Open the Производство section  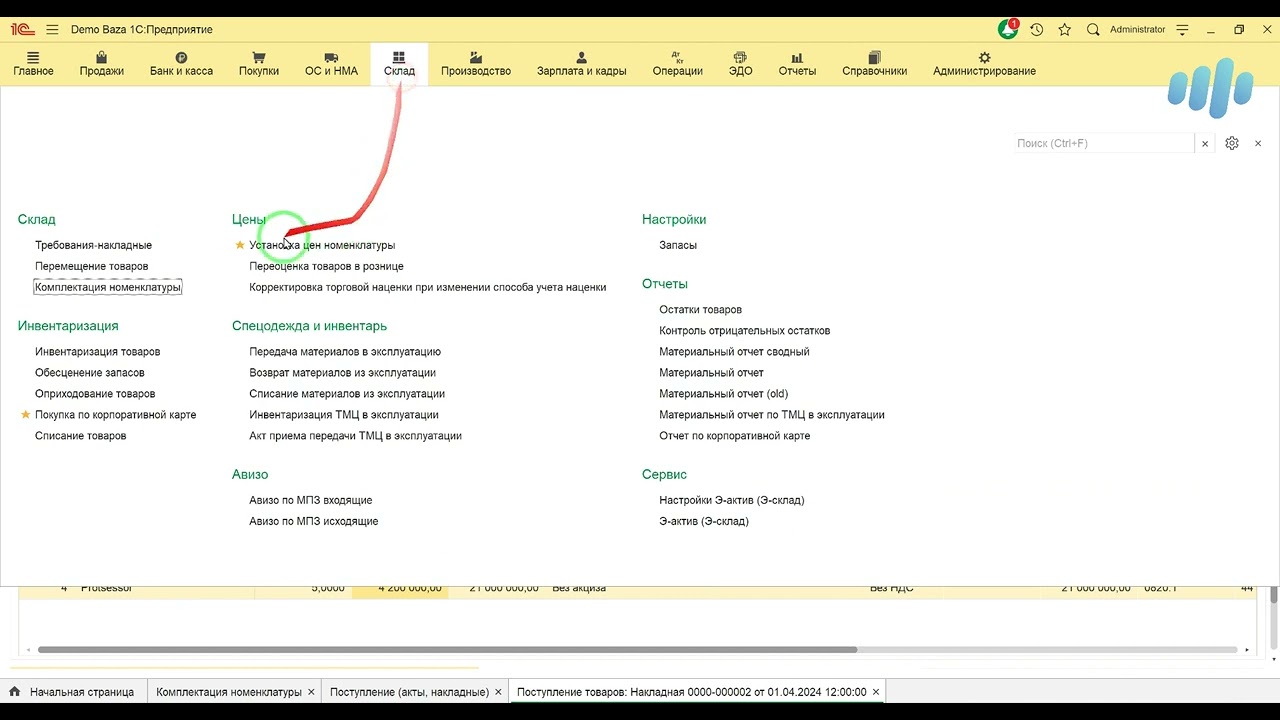[476, 64]
